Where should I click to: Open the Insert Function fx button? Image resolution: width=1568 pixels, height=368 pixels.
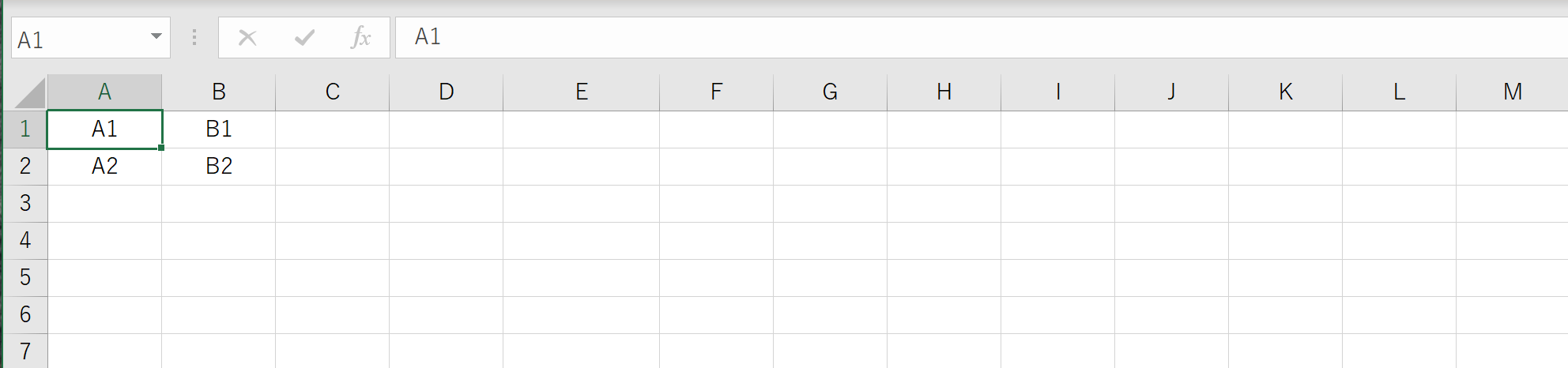(x=360, y=37)
